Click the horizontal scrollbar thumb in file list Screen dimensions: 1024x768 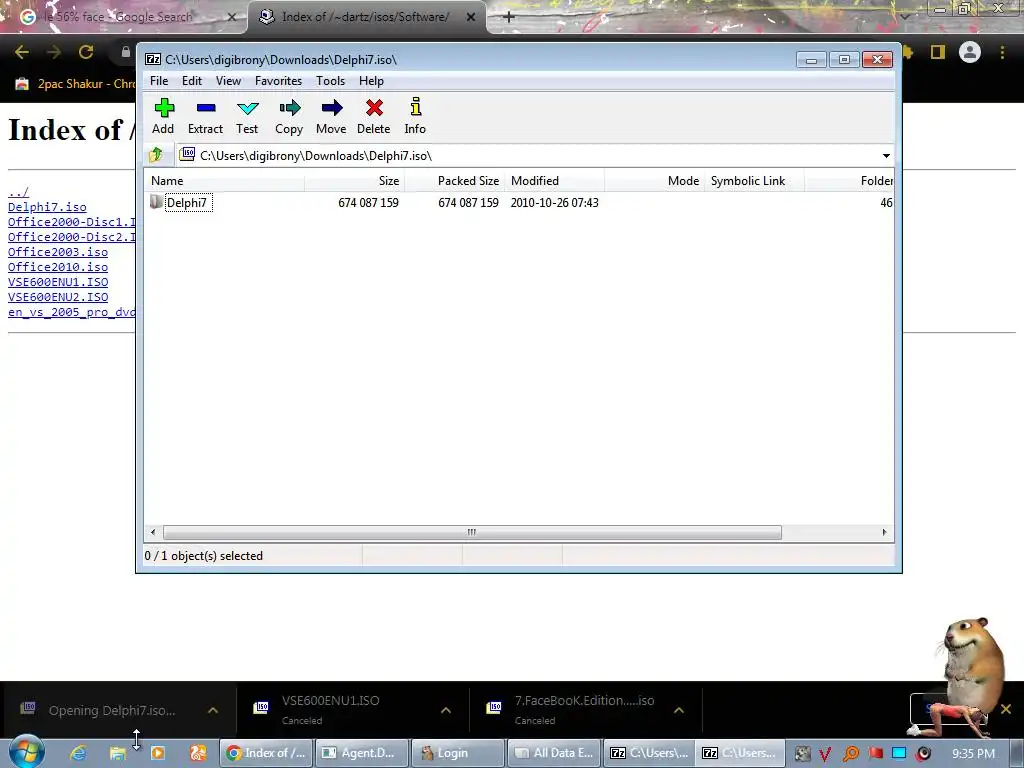(472, 532)
